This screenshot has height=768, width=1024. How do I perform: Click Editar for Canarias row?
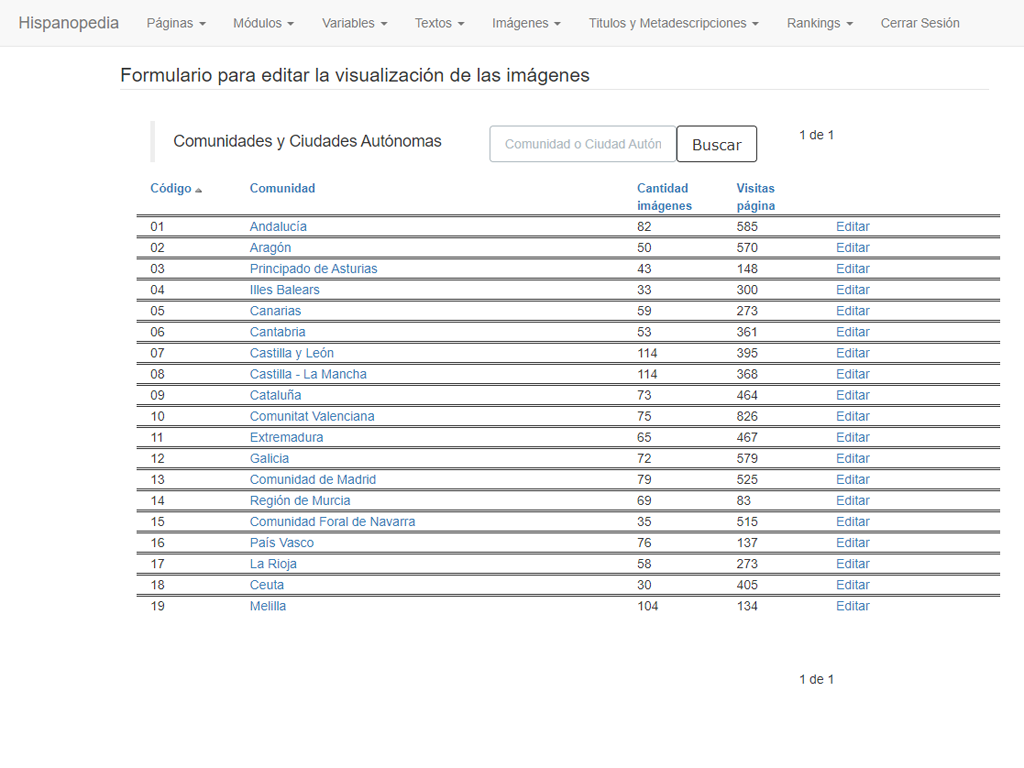(853, 311)
